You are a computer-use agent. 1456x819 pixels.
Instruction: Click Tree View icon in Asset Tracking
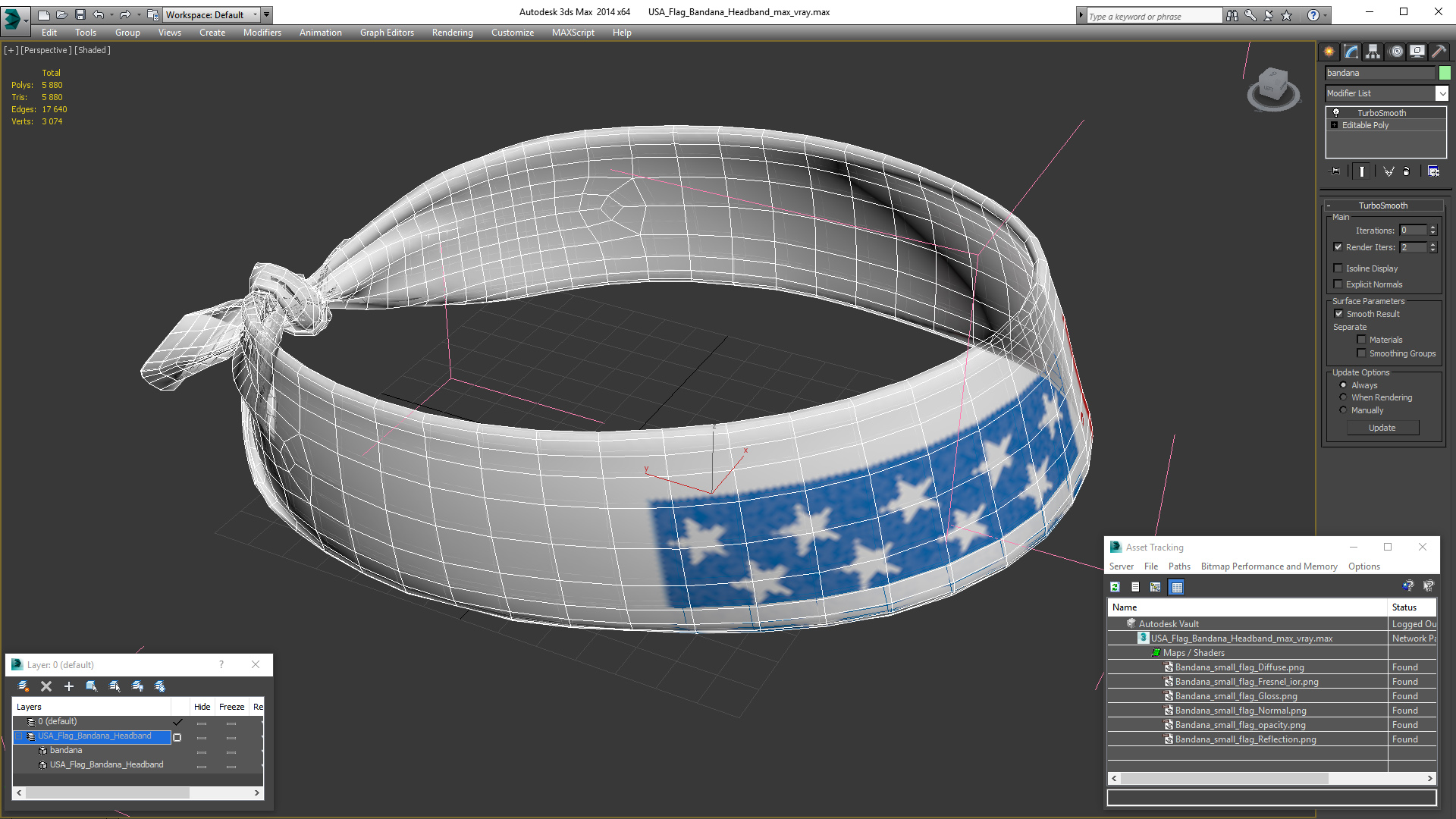coord(1156,587)
